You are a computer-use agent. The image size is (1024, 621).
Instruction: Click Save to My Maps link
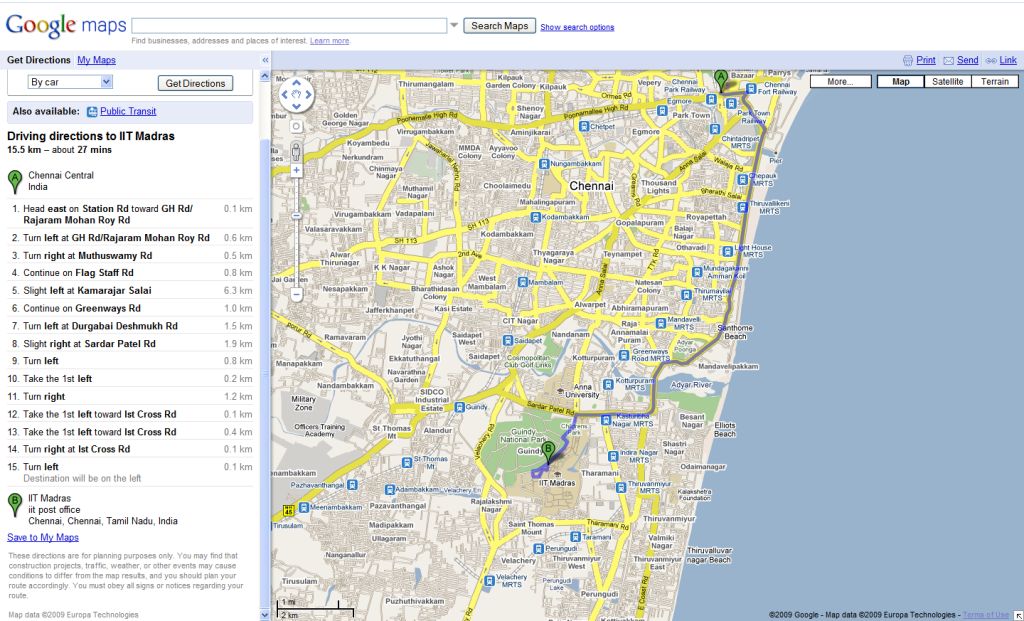(43, 537)
